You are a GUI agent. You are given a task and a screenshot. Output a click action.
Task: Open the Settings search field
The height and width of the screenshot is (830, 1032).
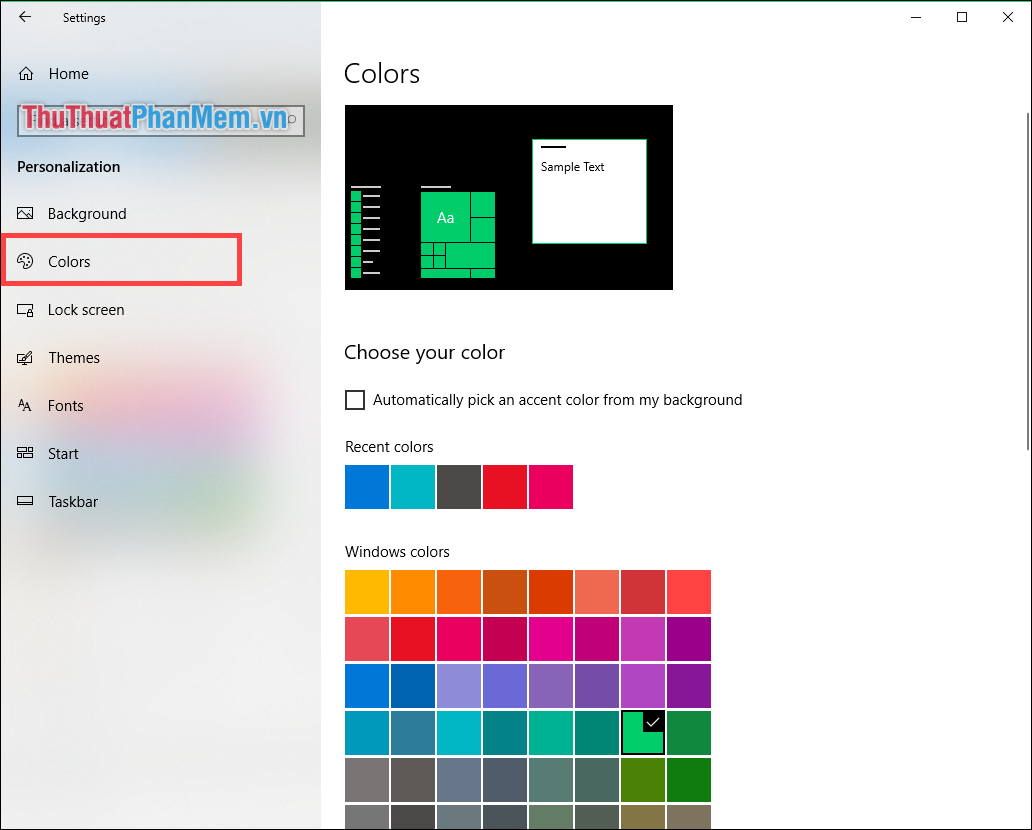click(x=160, y=119)
